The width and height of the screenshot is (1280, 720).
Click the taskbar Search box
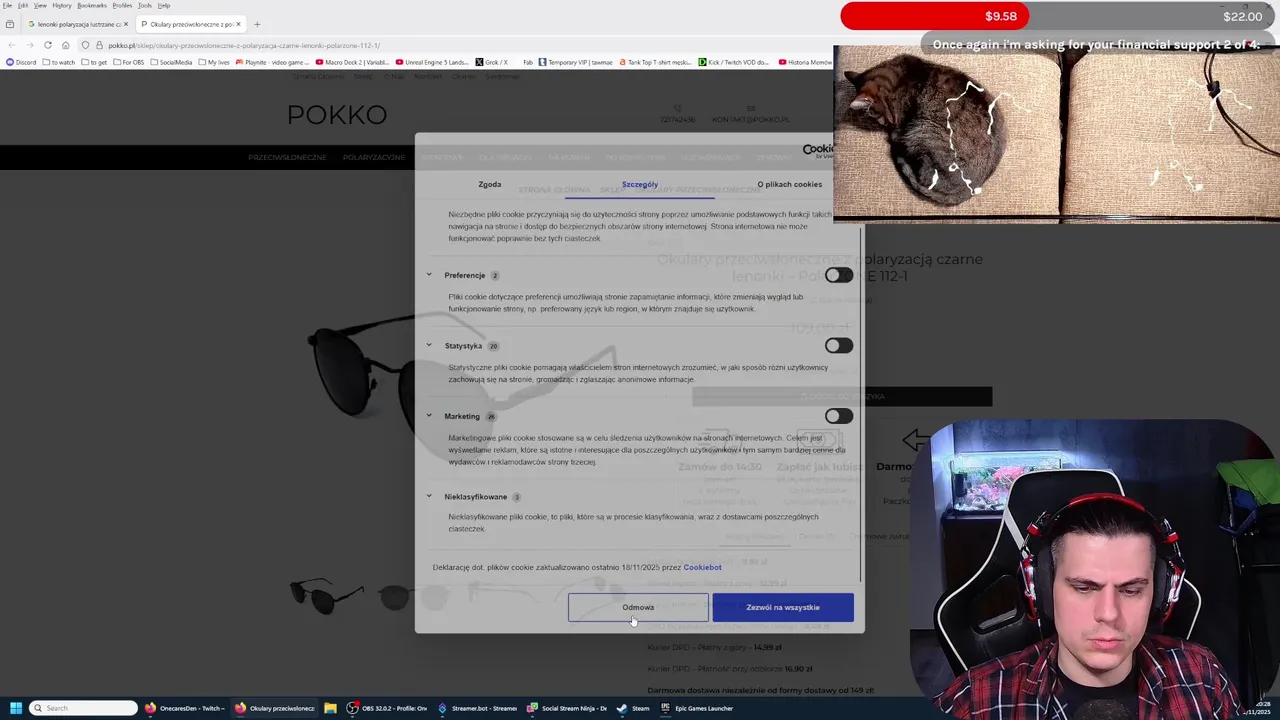coord(83,708)
